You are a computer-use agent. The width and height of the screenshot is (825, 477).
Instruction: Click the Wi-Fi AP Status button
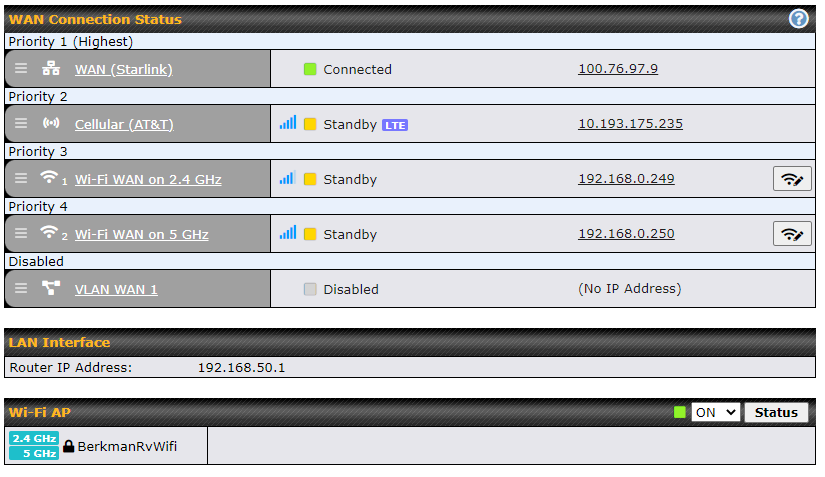pyautogui.click(x=776, y=412)
